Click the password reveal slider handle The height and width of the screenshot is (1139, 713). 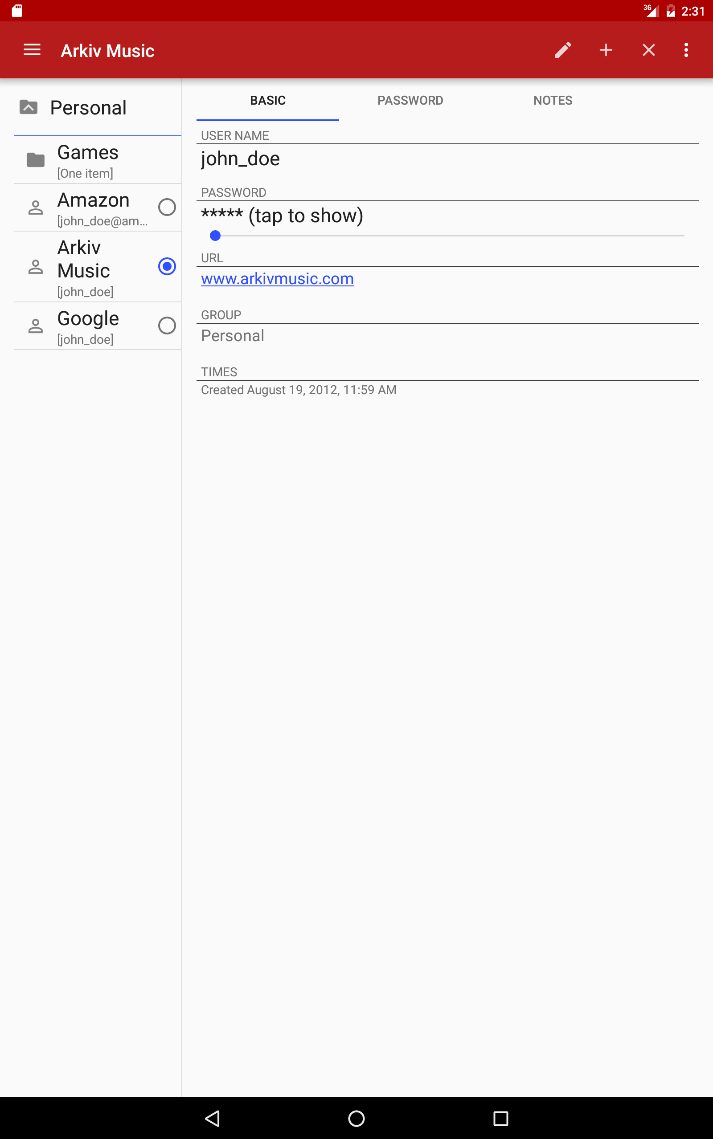tap(215, 235)
